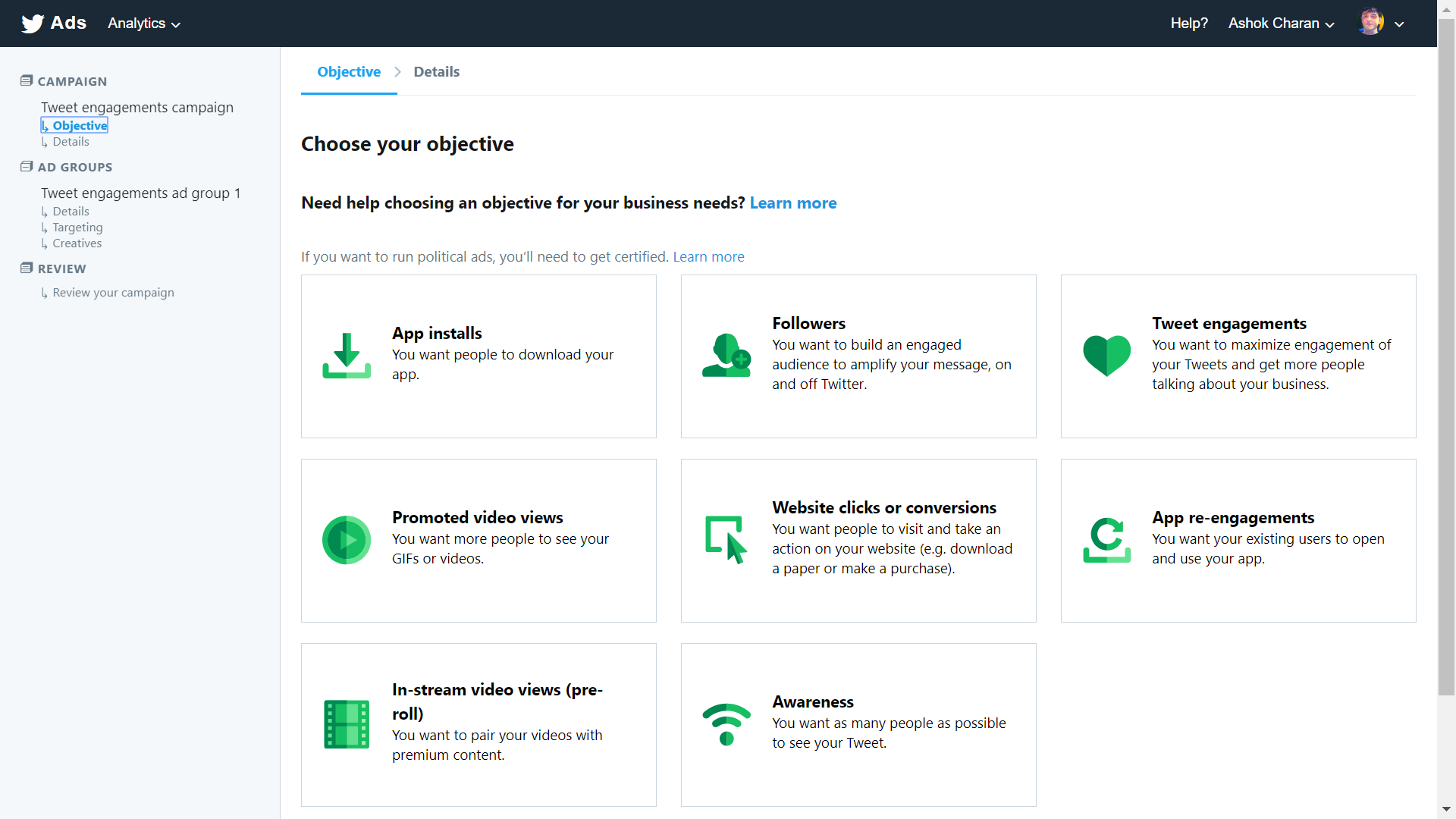The width and height of the screenshot is (1456, 819).
Task: Expand the Ashok Charan account dropdown
Action: tap(1282, 24)
